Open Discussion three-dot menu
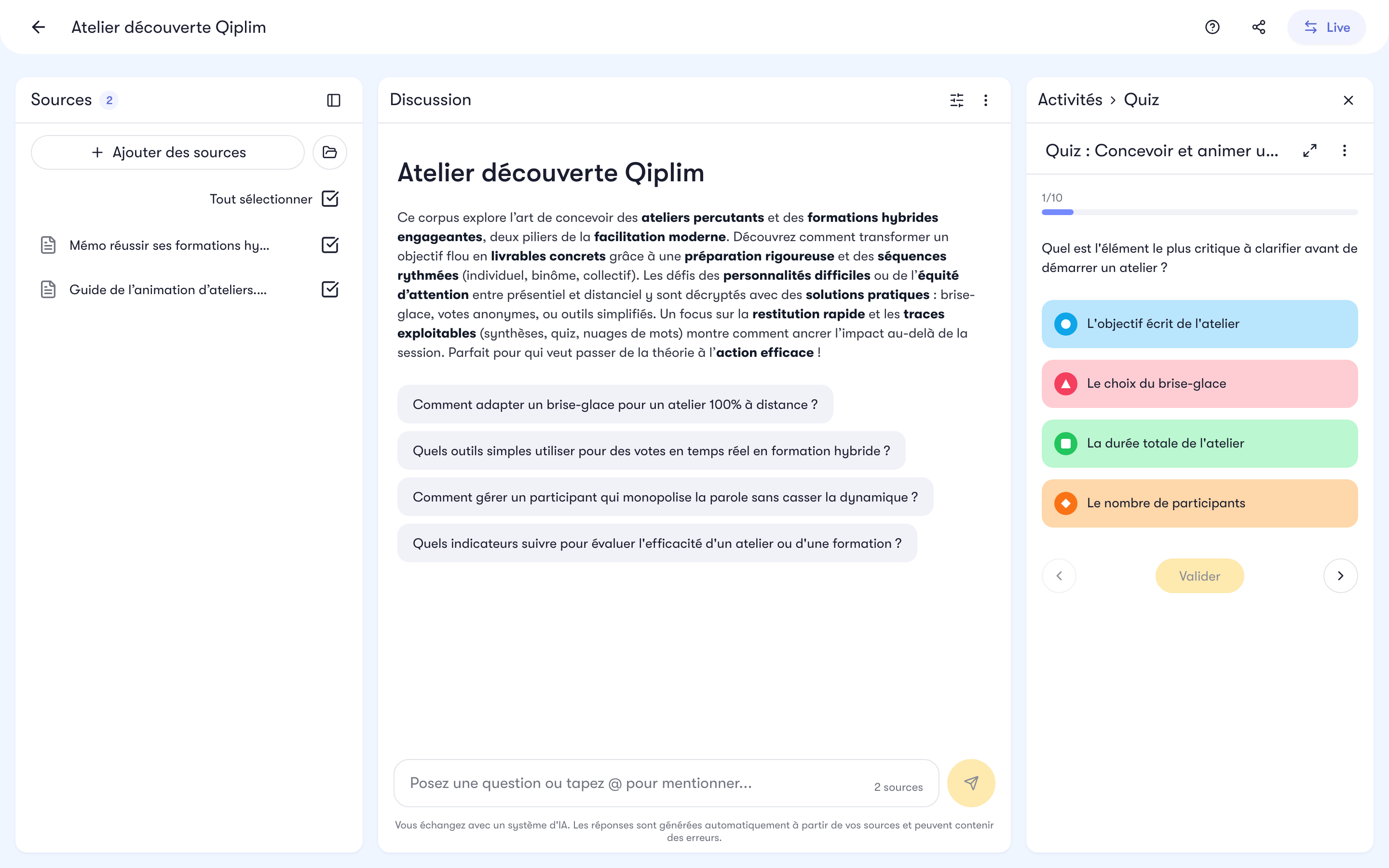The width and height of the screenshot is (1389, 868). (985, 100)
